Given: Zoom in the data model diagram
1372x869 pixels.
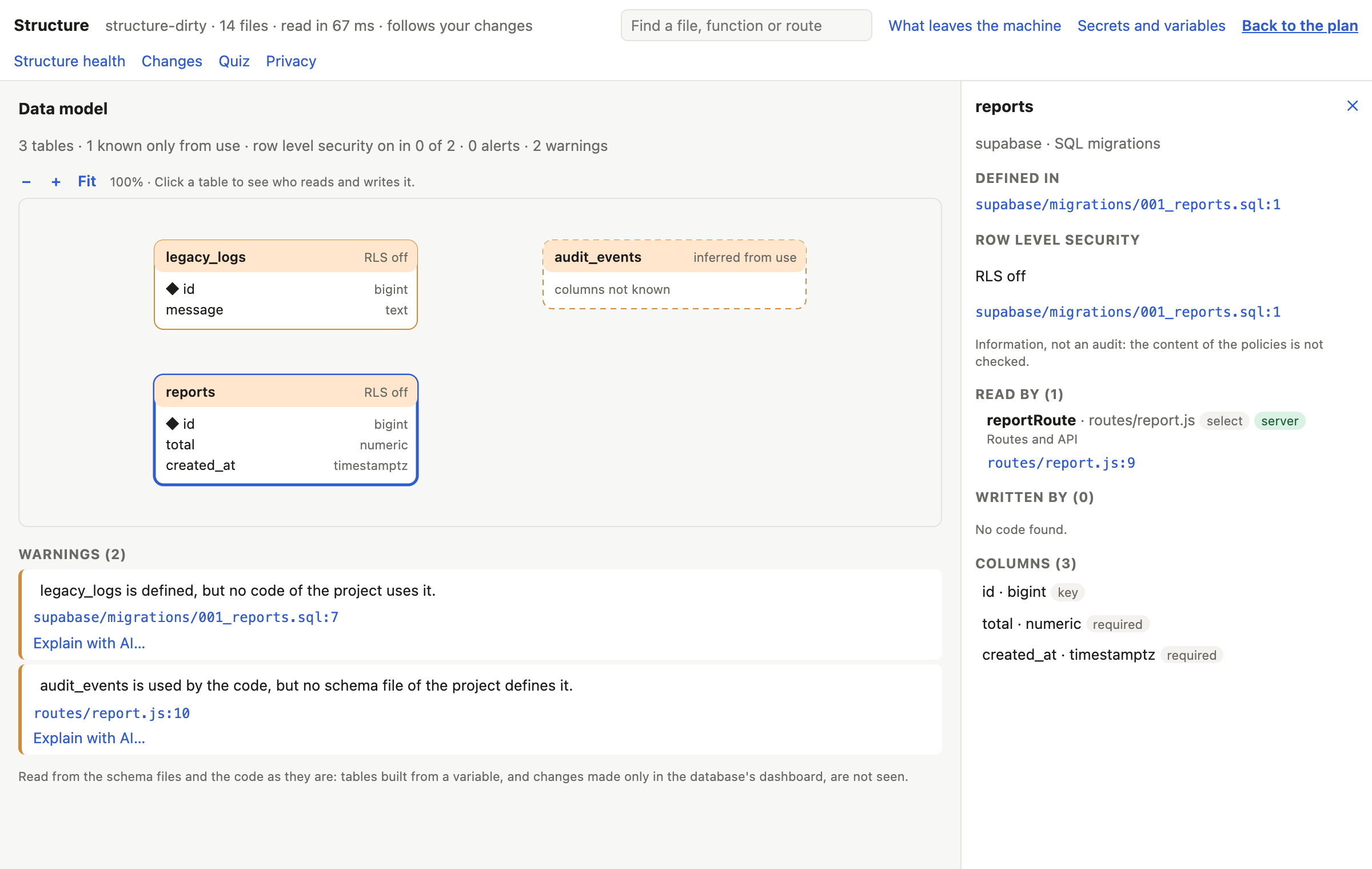Looking at the screenshot, I should click(56, 182).
